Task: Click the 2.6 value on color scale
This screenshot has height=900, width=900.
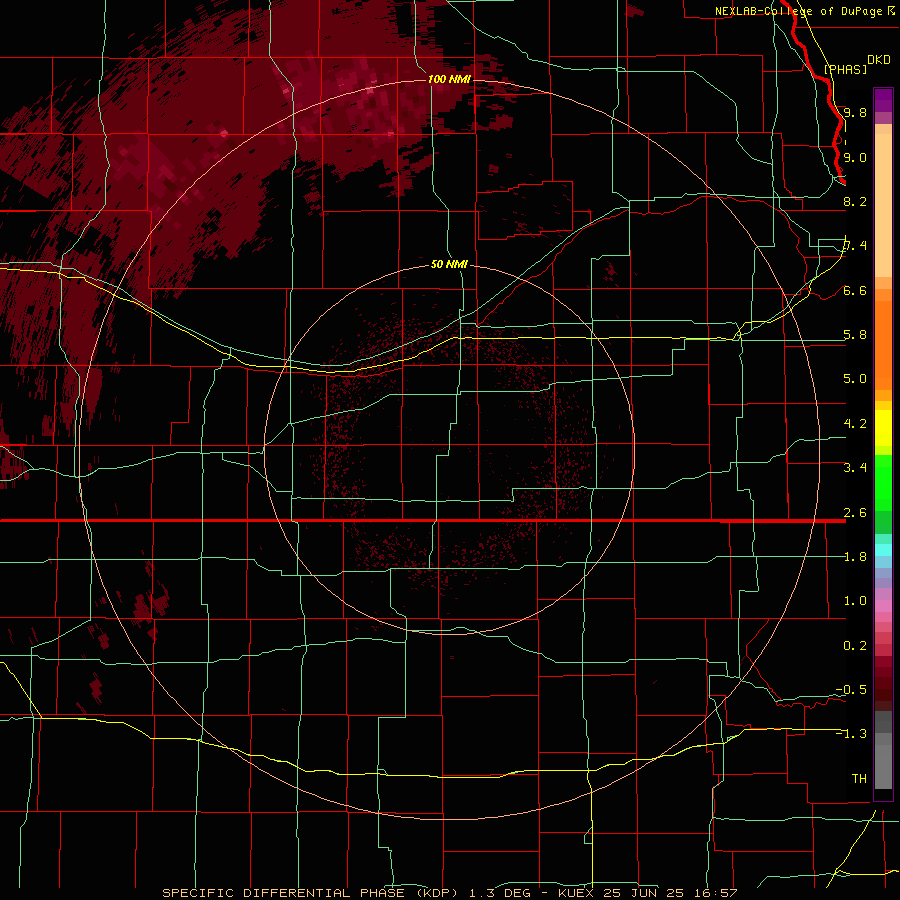Action: tap(855, 513)
